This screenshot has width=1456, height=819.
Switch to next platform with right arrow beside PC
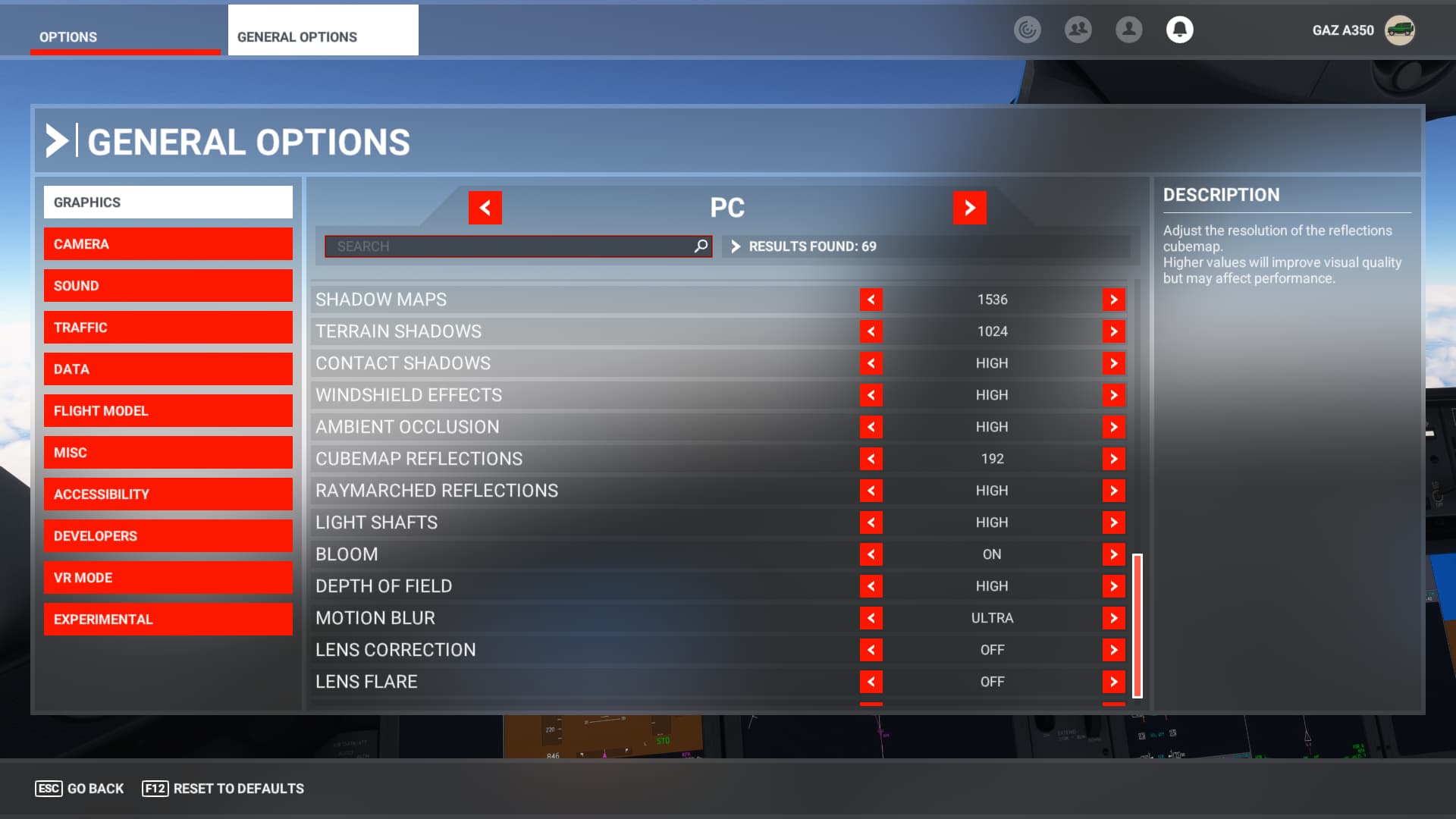pos(969,207)
